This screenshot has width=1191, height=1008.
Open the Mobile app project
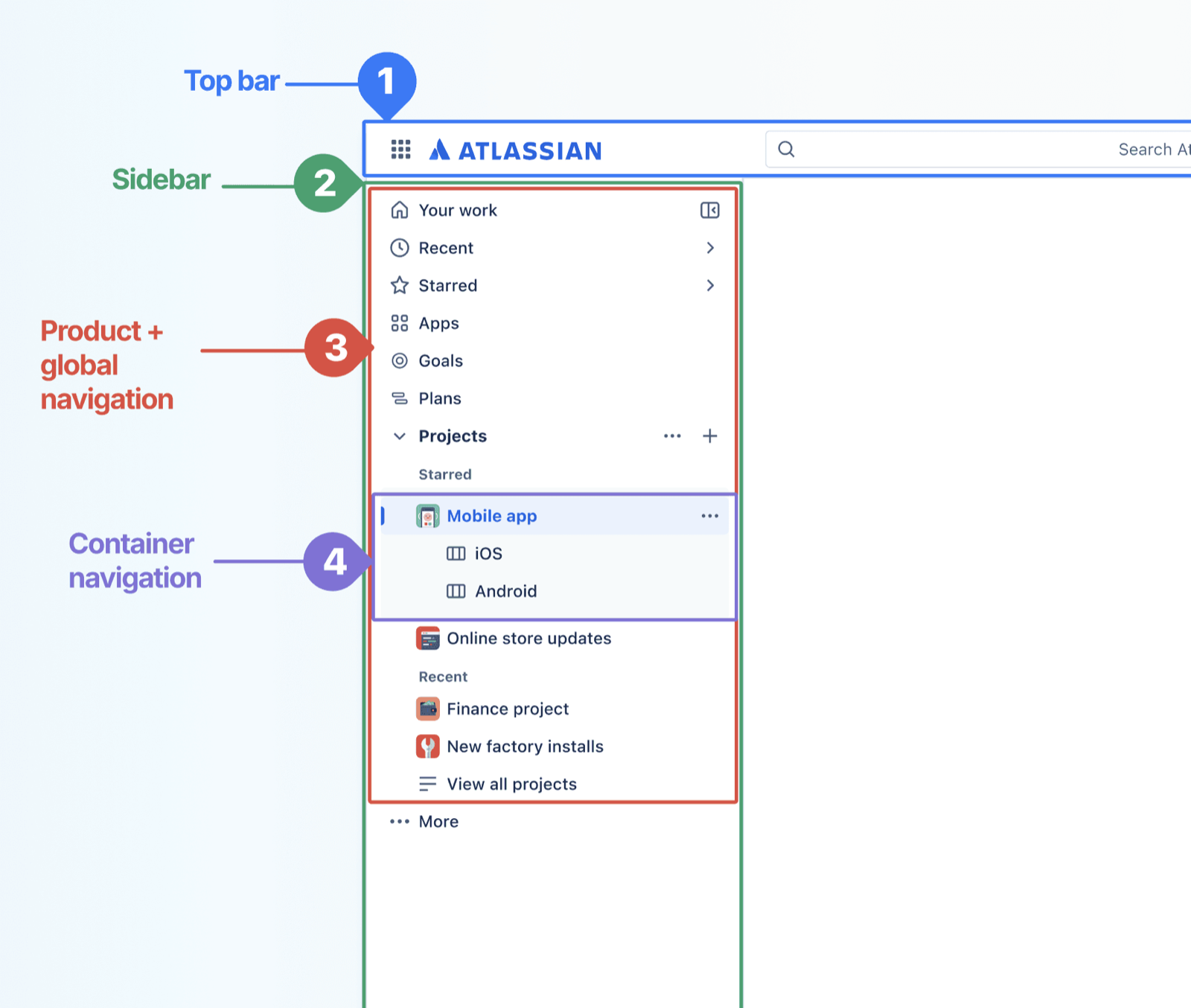[492, 516]
